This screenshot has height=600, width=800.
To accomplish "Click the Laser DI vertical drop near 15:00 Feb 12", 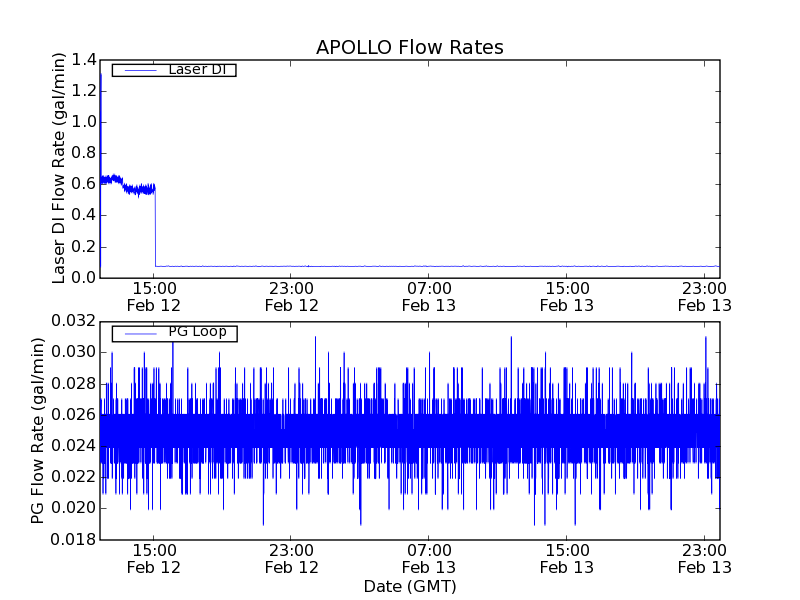I will tap(155, 225).
